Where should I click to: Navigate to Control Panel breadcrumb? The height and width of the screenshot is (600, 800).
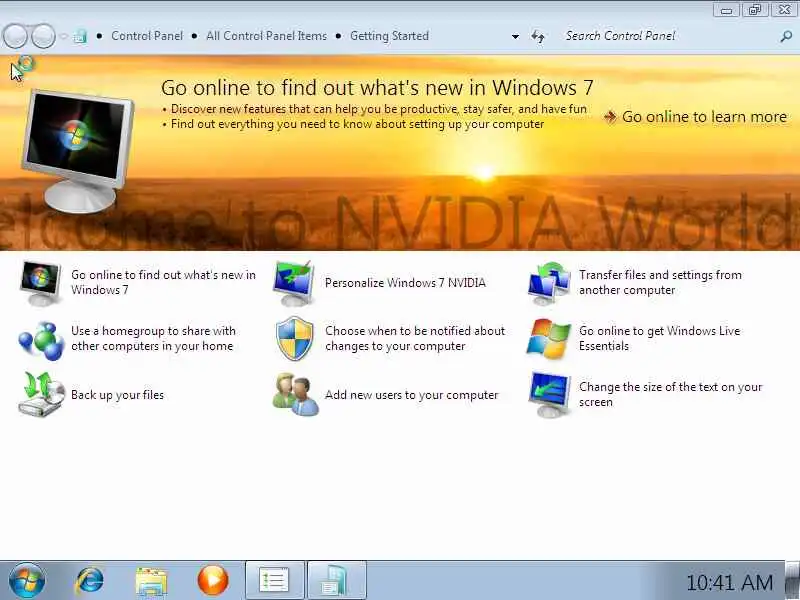point(147,36)
